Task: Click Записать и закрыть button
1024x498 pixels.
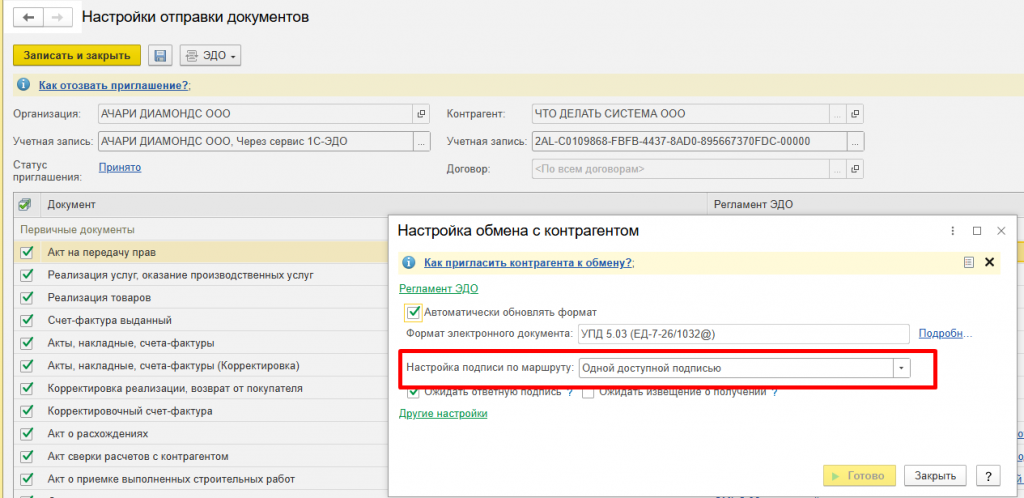Action: (x=77, y=55)
